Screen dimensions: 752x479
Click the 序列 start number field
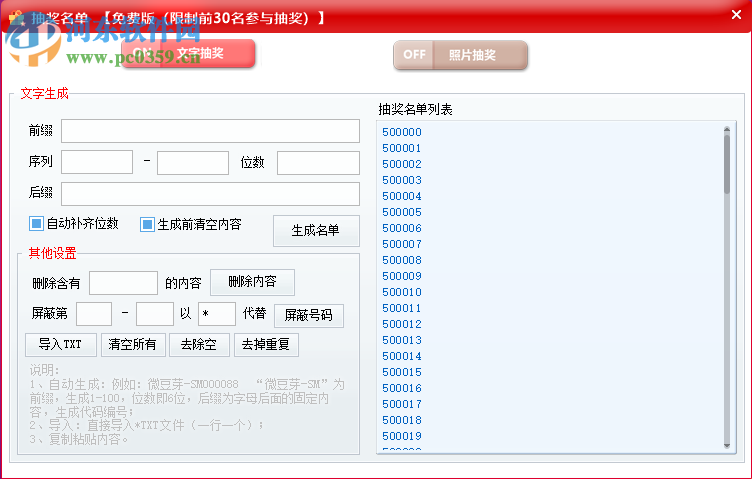point(97,162)
